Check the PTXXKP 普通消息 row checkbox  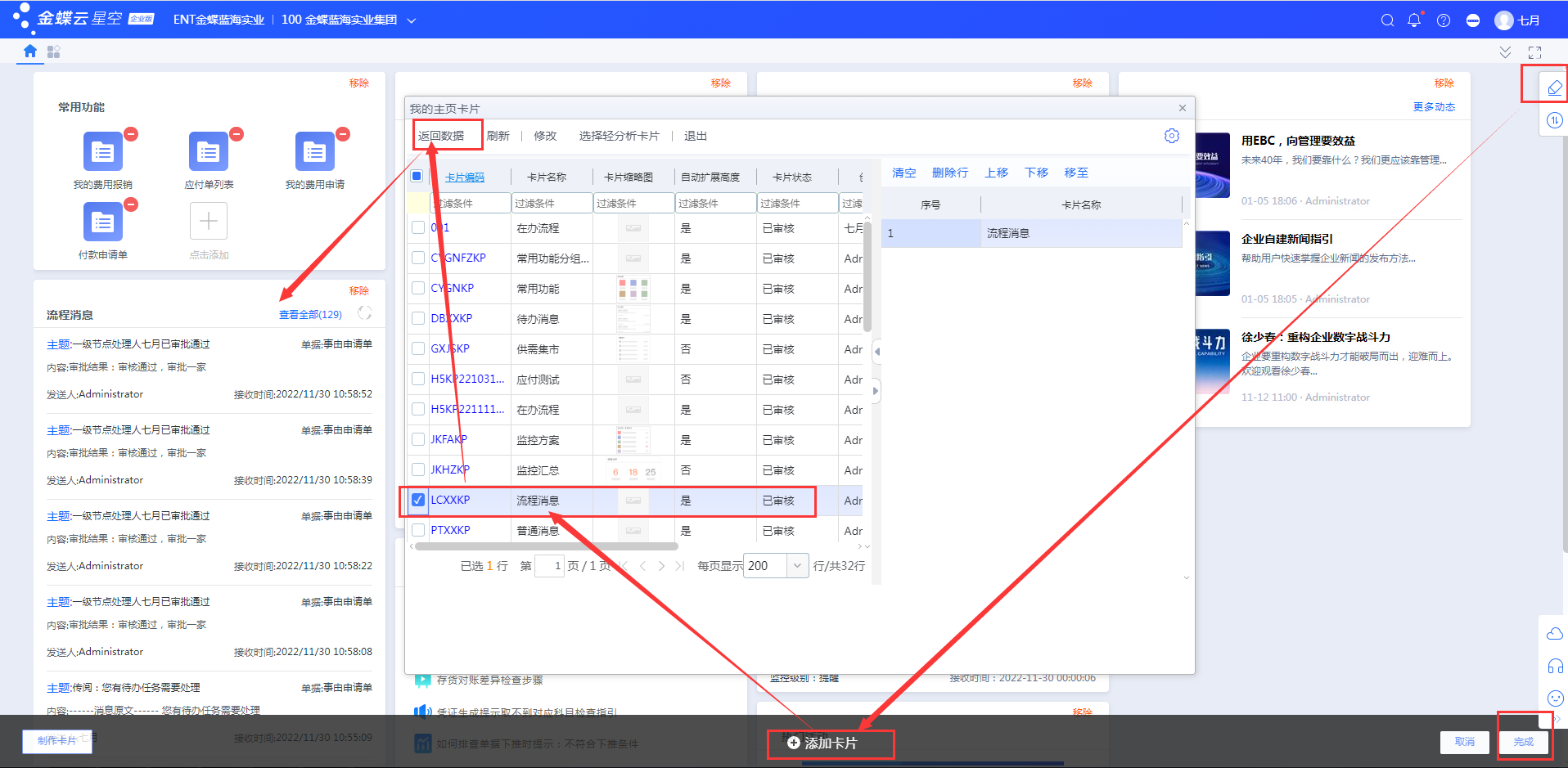(418, 530)
